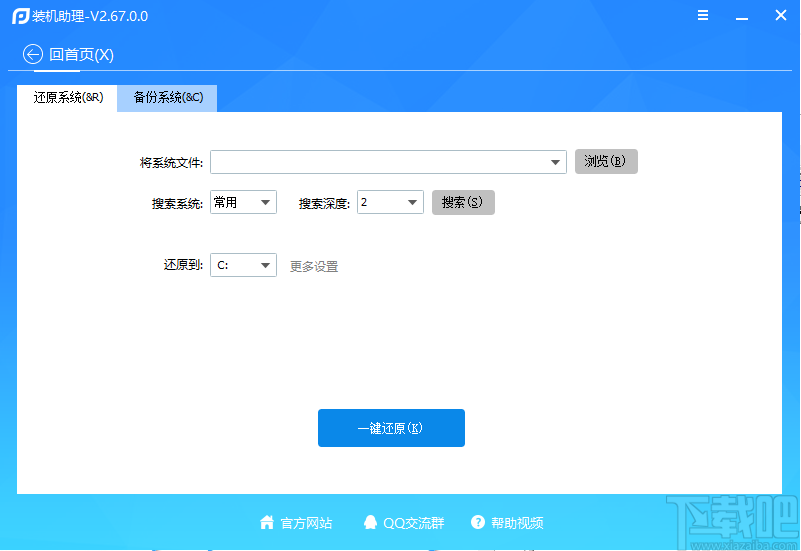Click the home icon beside 官方网站
801x551 pixels.
[x=267, y=522]
